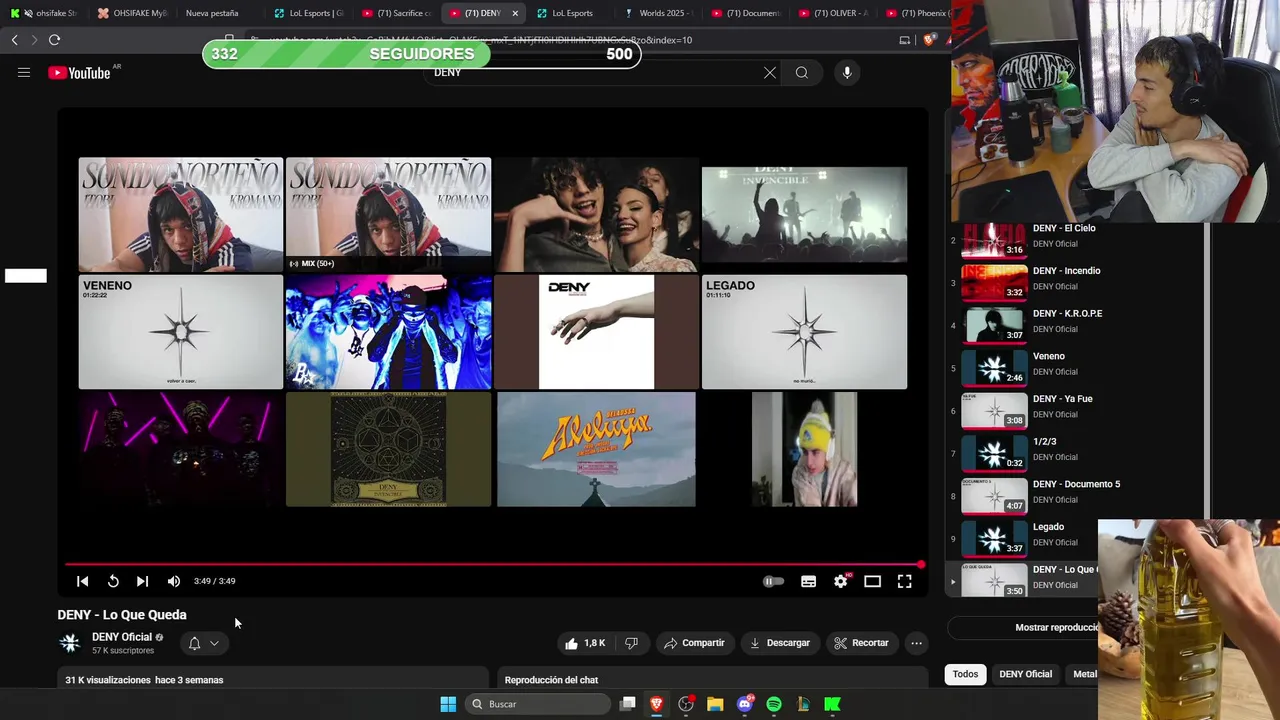Select the Aleluya endscreen thumbnail
This screenshot has height=720, width=1280.
[x=596, y=449]
